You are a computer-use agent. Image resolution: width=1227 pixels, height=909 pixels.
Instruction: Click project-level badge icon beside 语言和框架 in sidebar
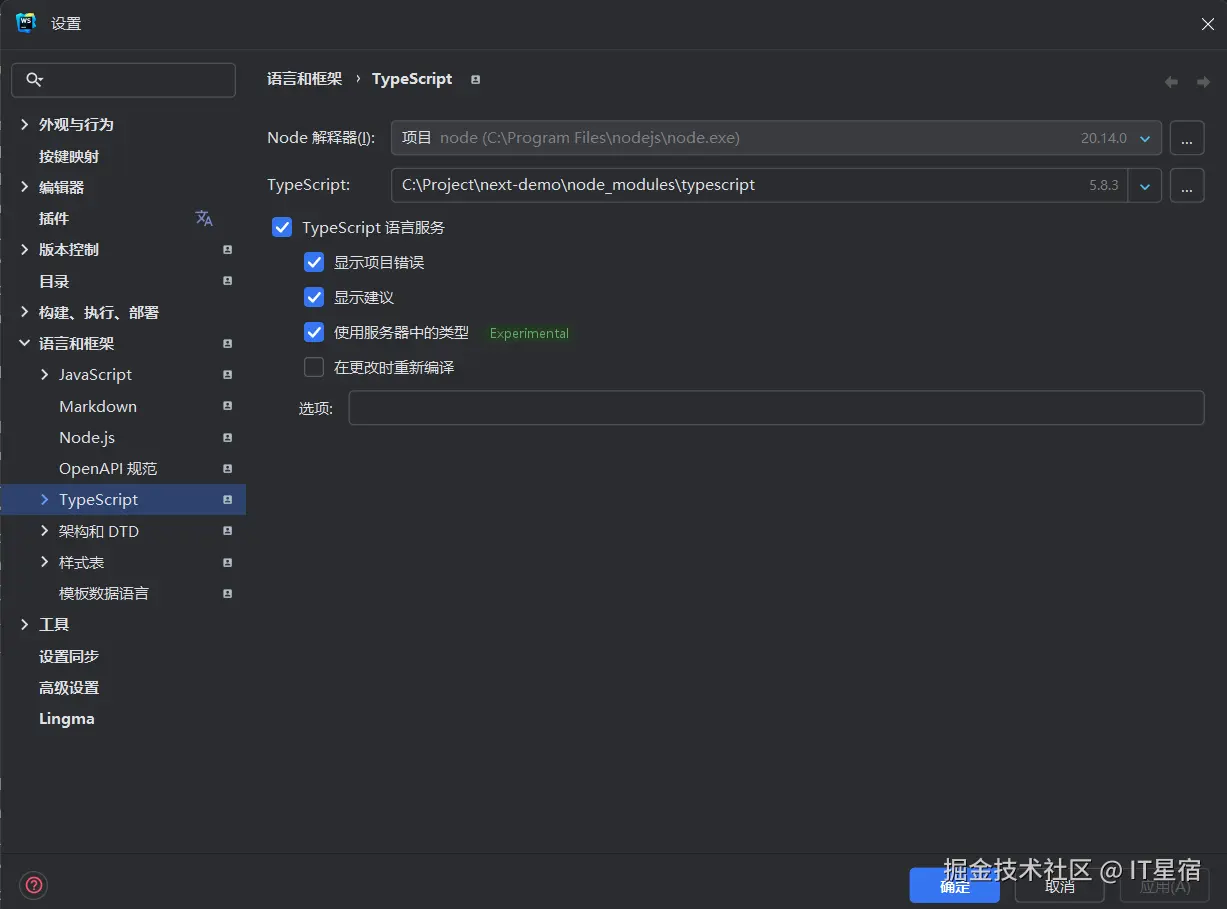coord(228,344)
